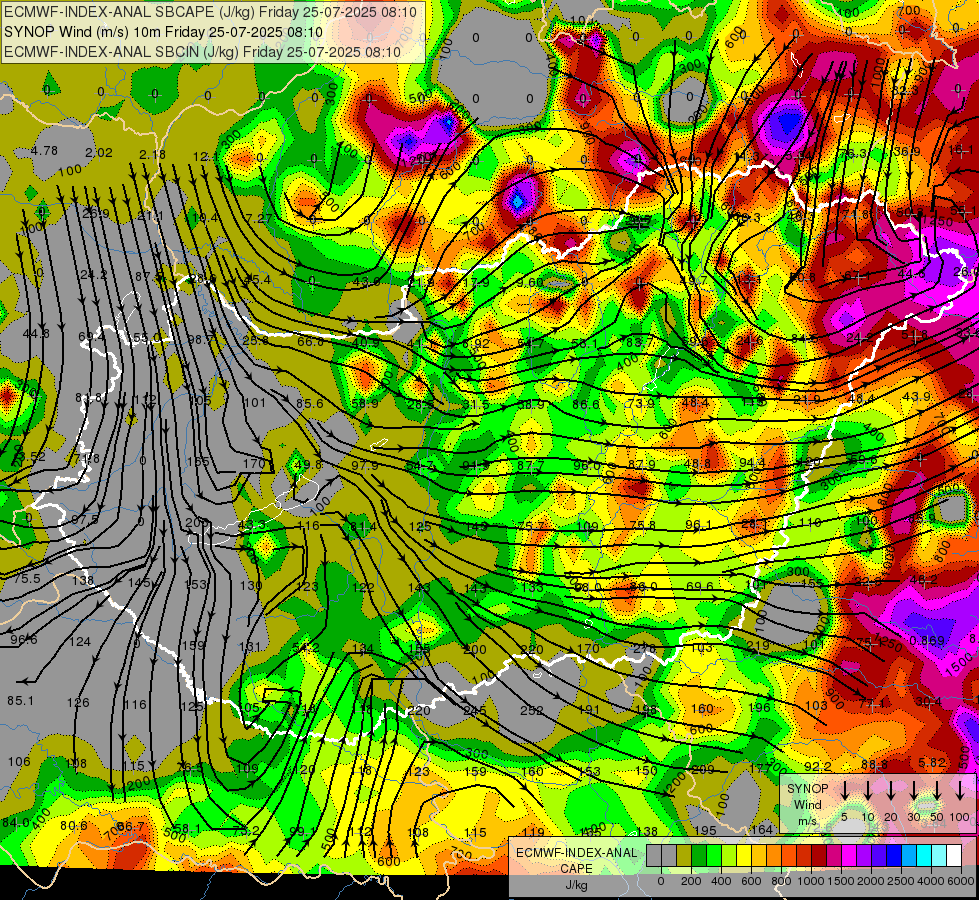Click the ECMWF-INDEX-ANAL legend heading
This screenshot has width=979, height=900.
coord(576,853)
